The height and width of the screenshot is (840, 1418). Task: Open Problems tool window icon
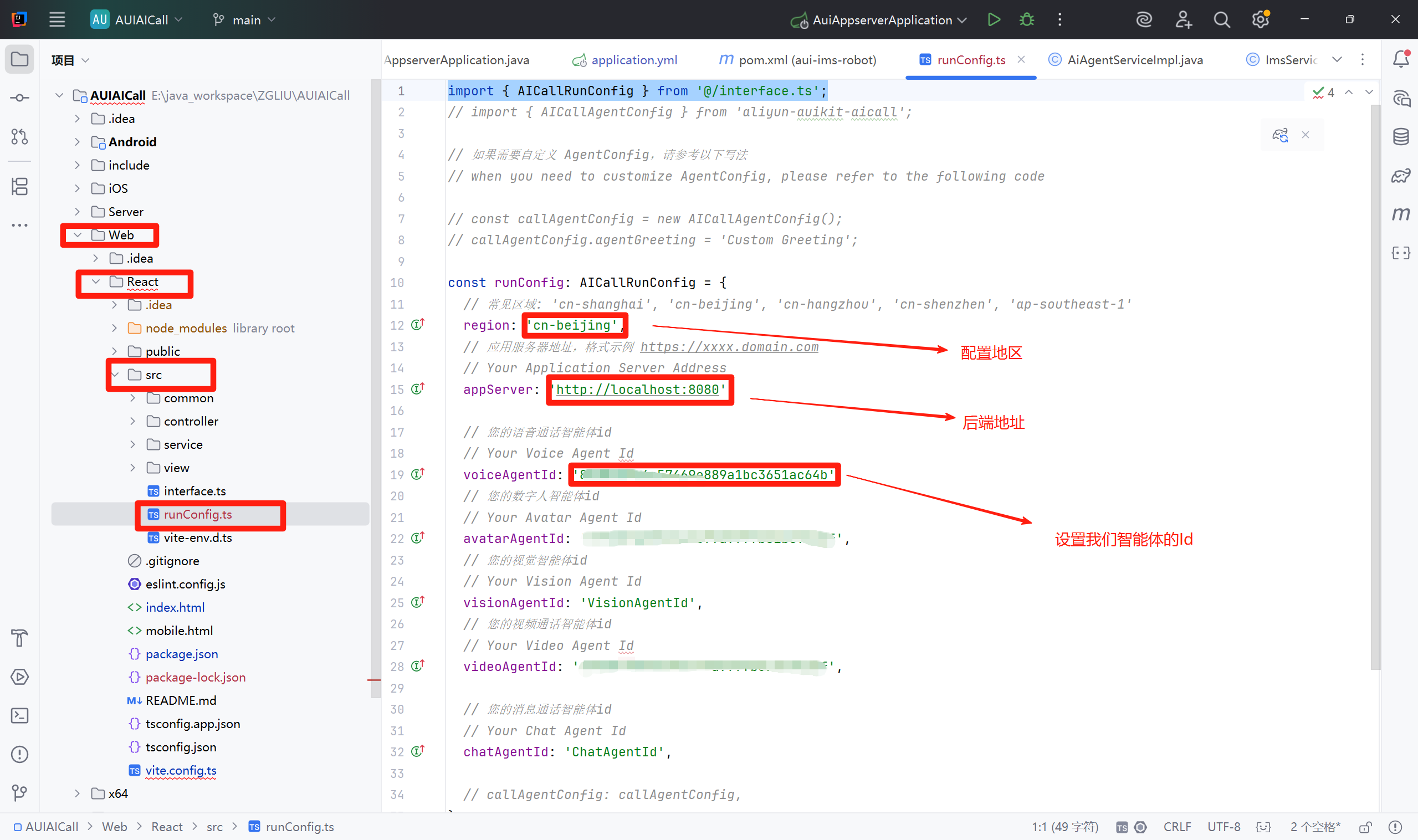coord(20,754)
